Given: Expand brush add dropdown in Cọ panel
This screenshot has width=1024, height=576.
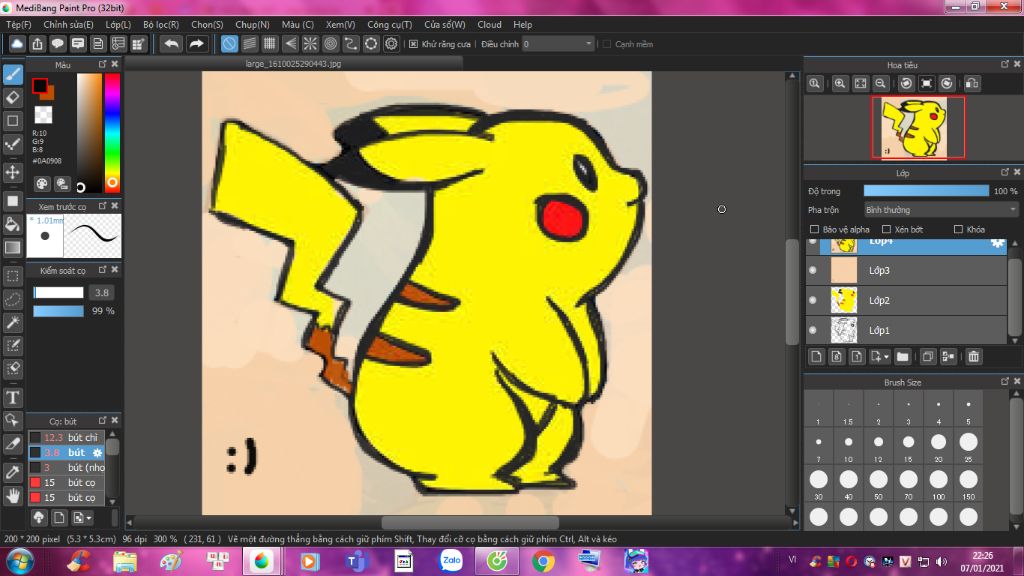Looking at the screenshot, I should 89,518.
